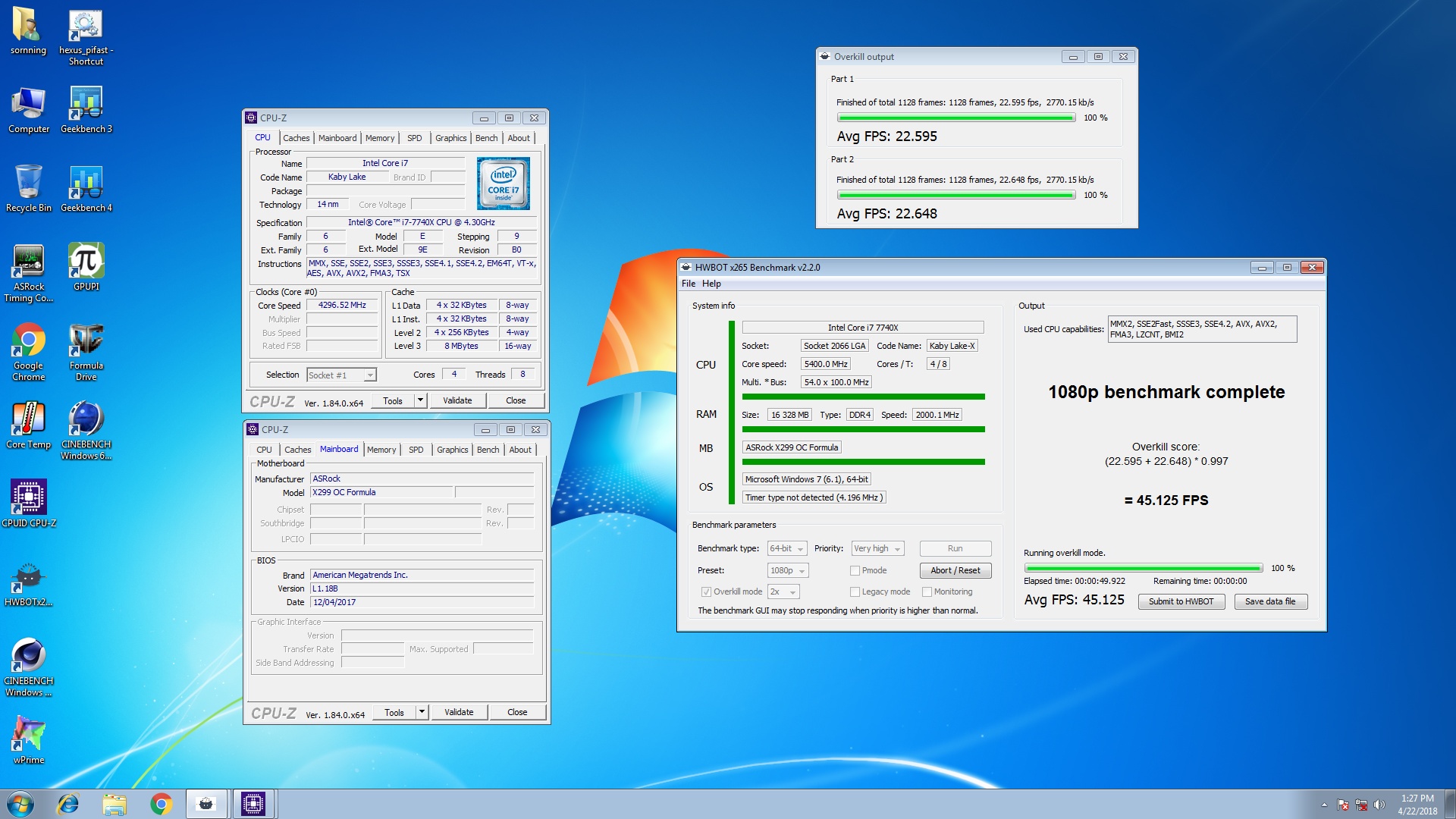
Task: Launch CINEBENCH Windows 6 shortcut next to Core Temp
Action: 86,431
